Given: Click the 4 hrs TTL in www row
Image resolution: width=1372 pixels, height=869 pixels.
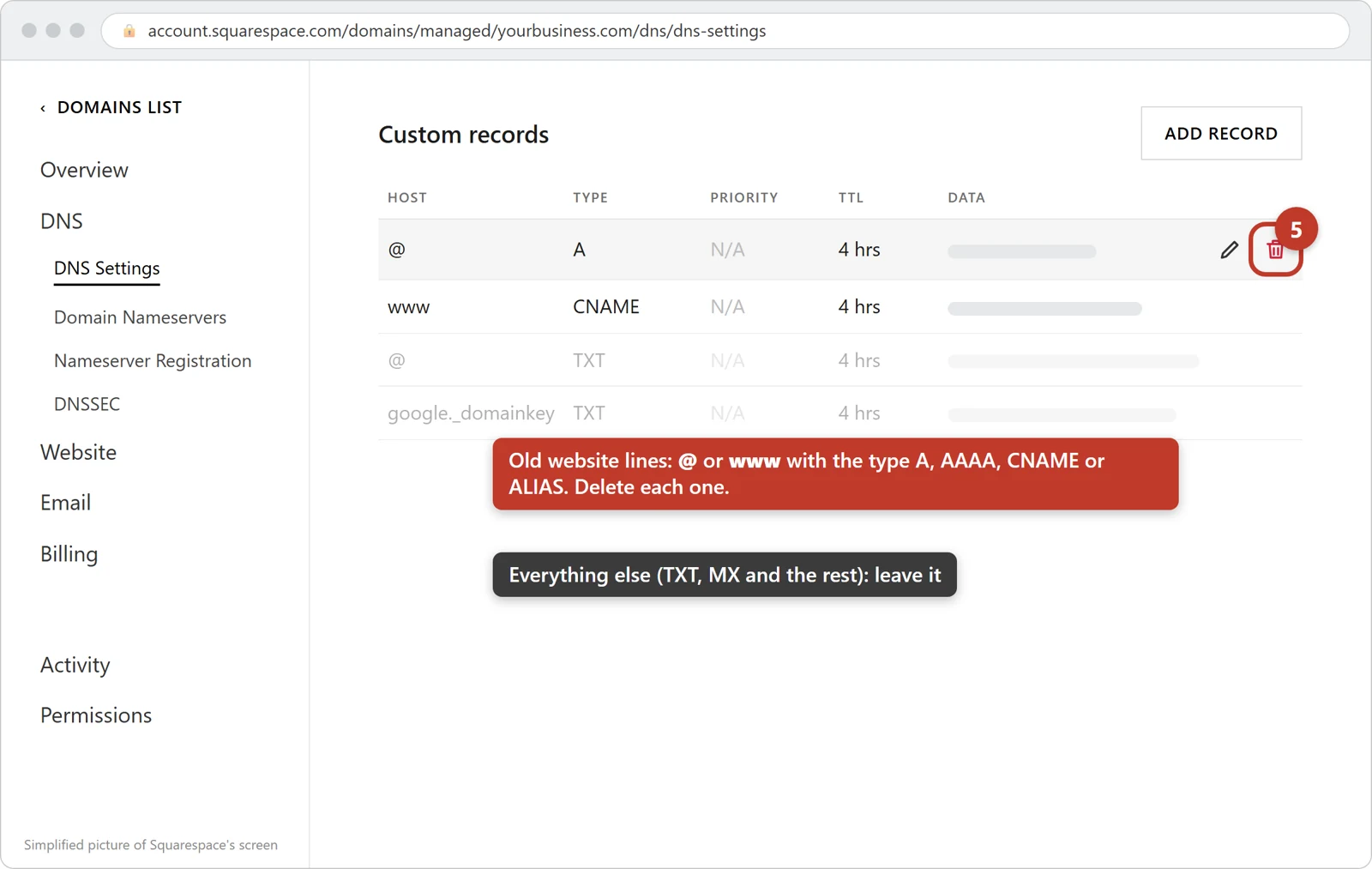Looking at the screenshot, I should (859, 307).
